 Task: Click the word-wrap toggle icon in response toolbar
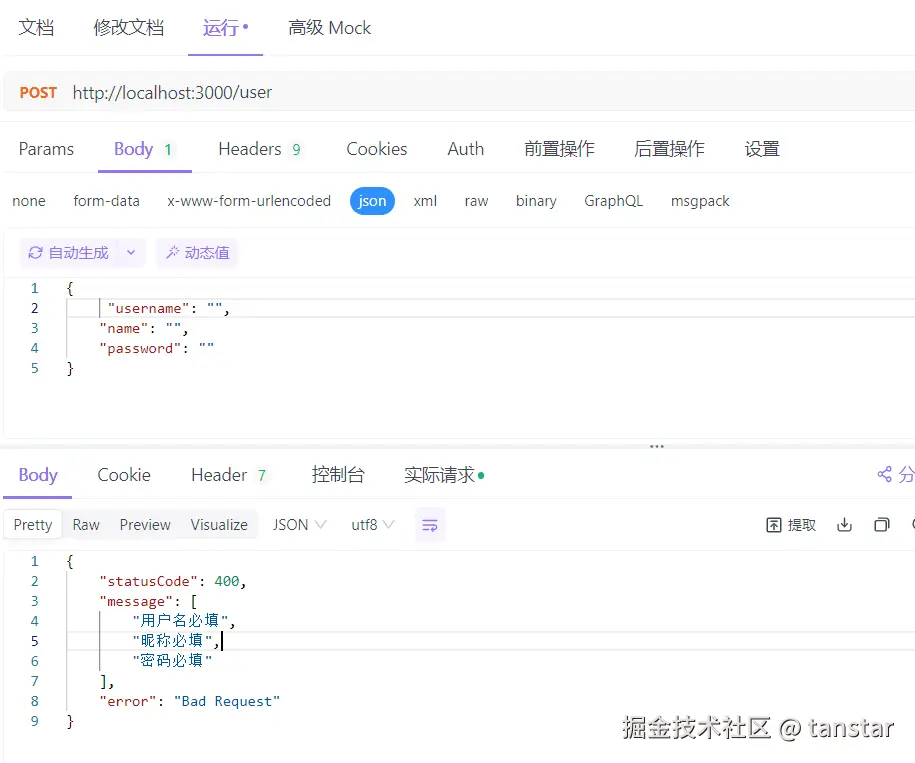(430, 525)
